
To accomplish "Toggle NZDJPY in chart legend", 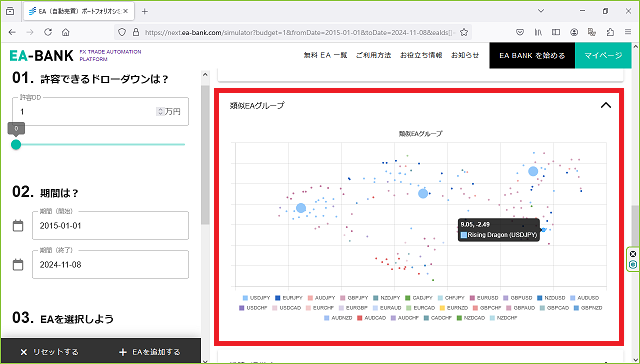I will [387, 298].
